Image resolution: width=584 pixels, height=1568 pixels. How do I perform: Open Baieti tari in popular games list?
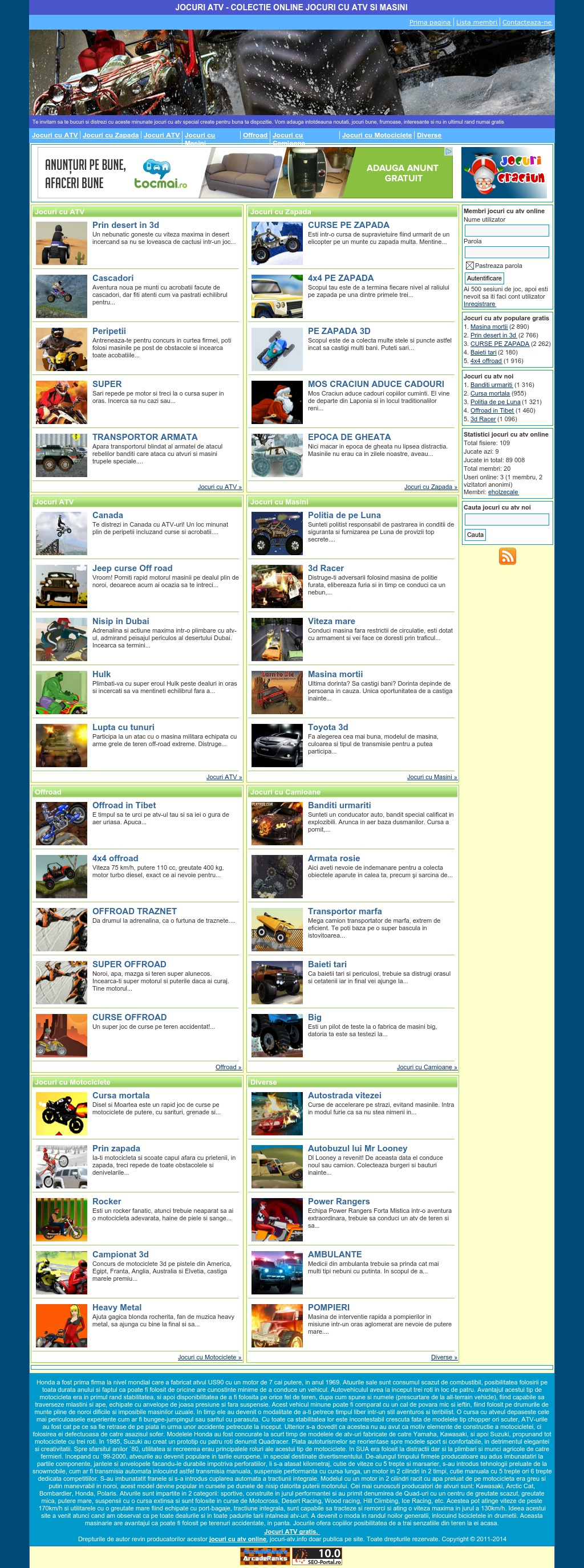(484, 352)
